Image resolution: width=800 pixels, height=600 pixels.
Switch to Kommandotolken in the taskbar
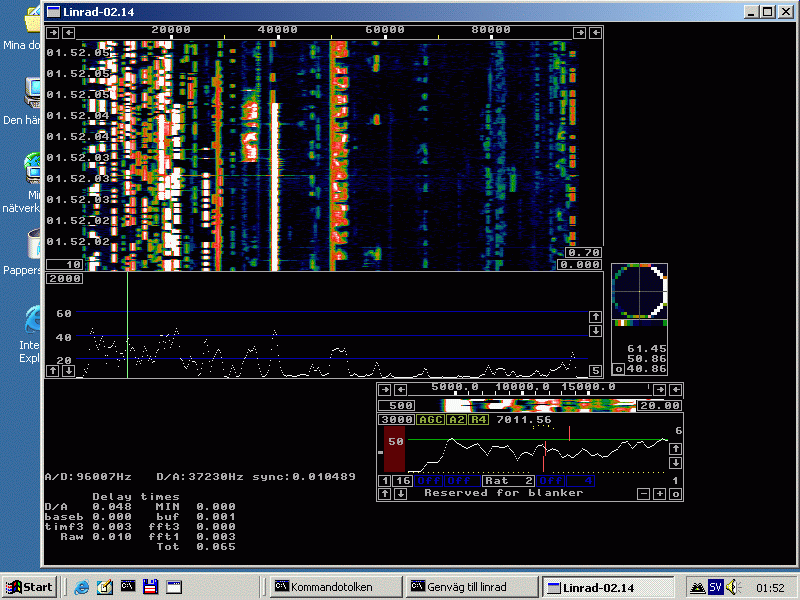(335, 587)
